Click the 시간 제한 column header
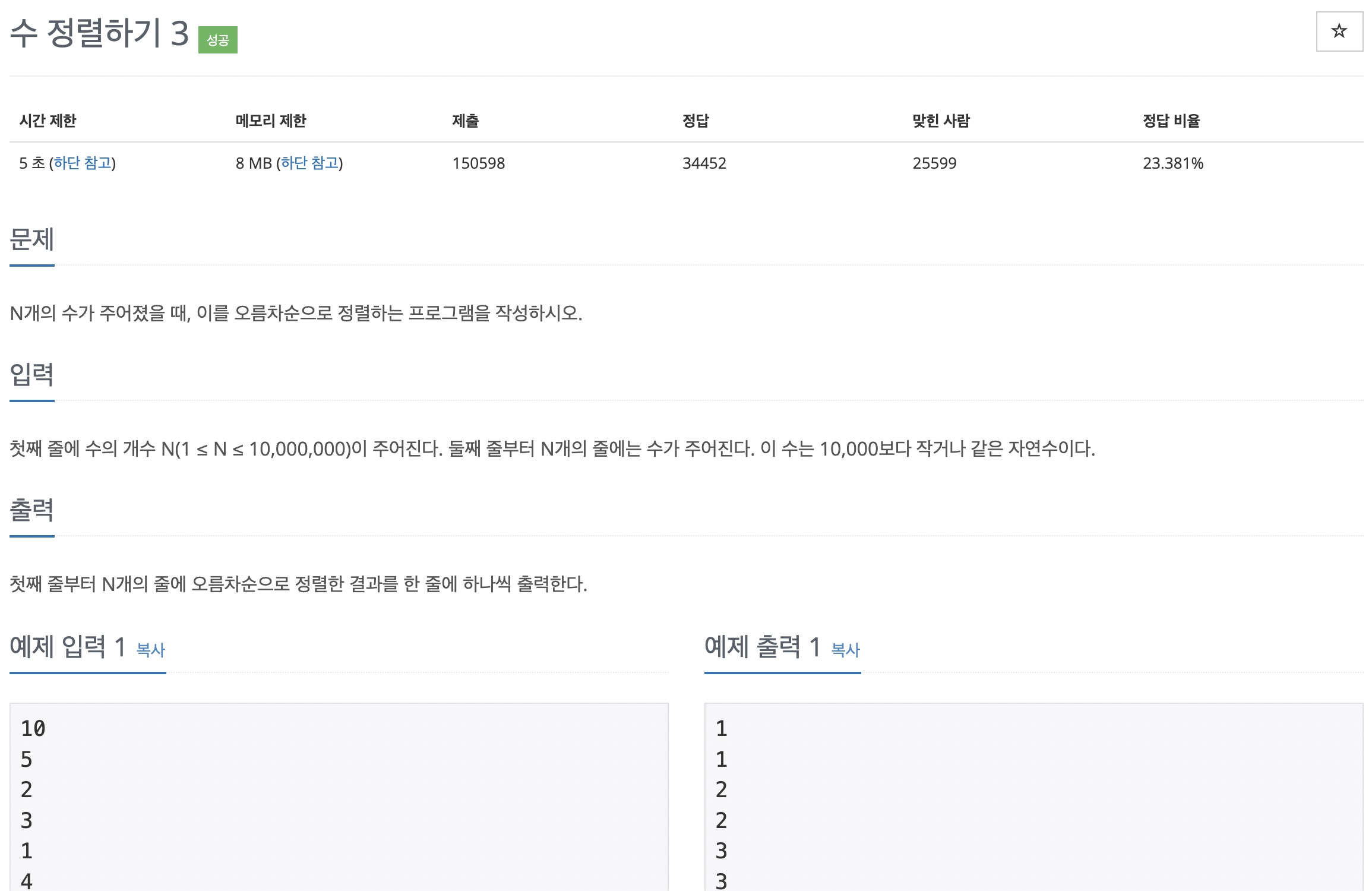Viewport: 1372px width, 891px height. [x=48, y=121]
